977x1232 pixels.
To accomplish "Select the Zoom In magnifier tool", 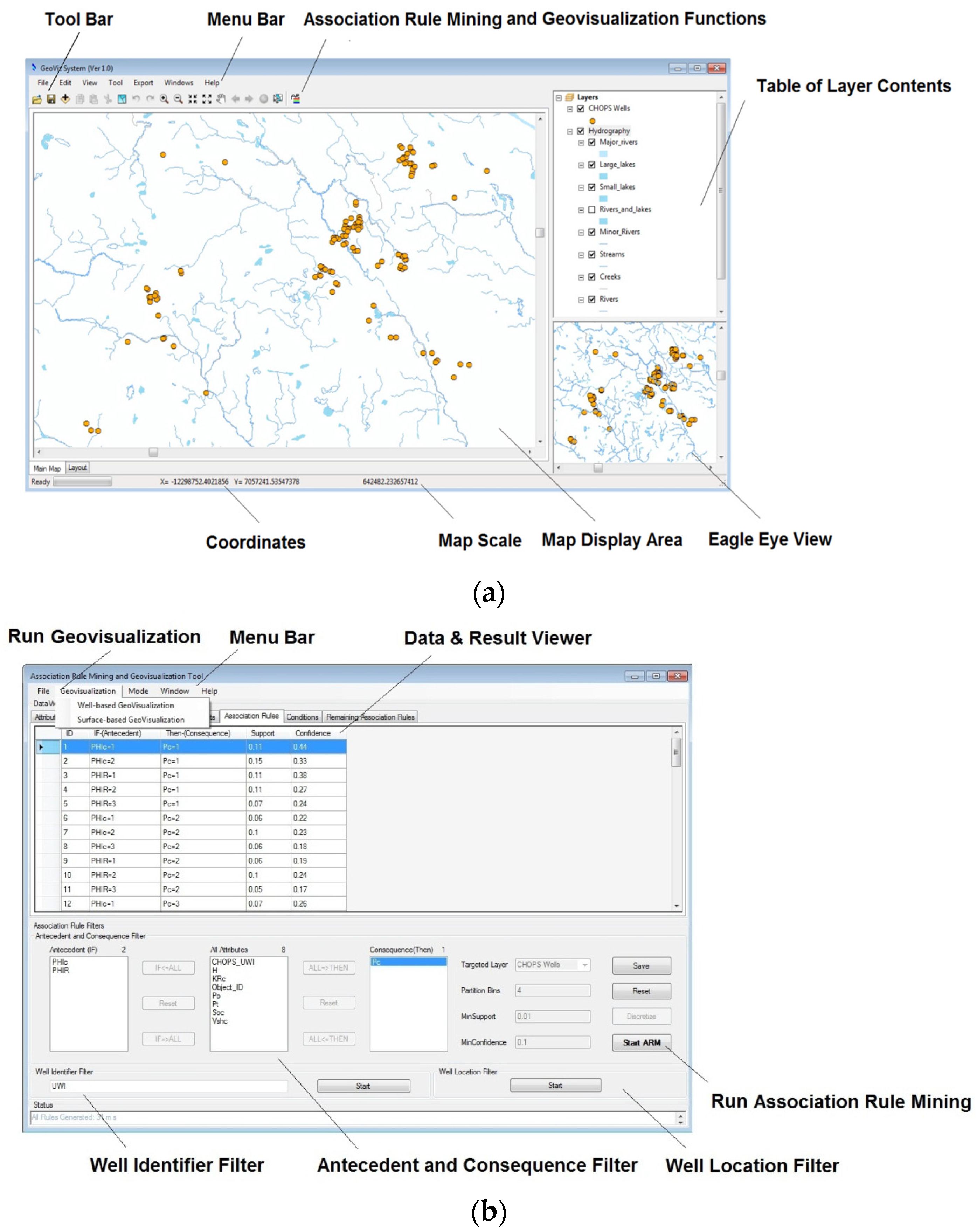I will tap(164, 99).
